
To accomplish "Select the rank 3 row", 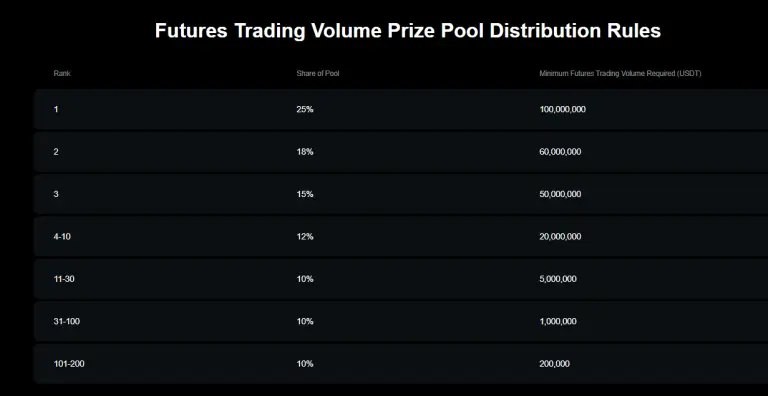I will [x=401, y=194].
